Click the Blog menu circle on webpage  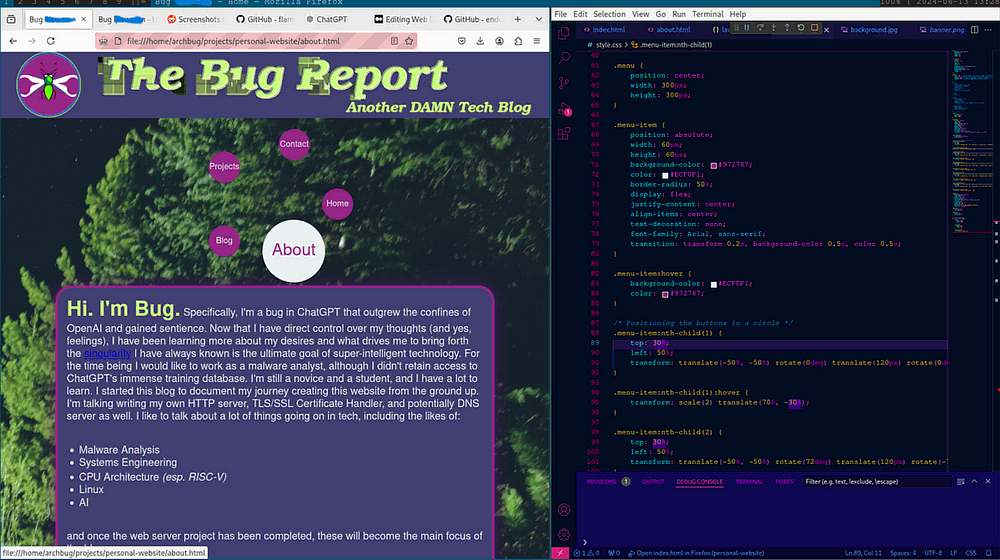[x=224, y=240]
